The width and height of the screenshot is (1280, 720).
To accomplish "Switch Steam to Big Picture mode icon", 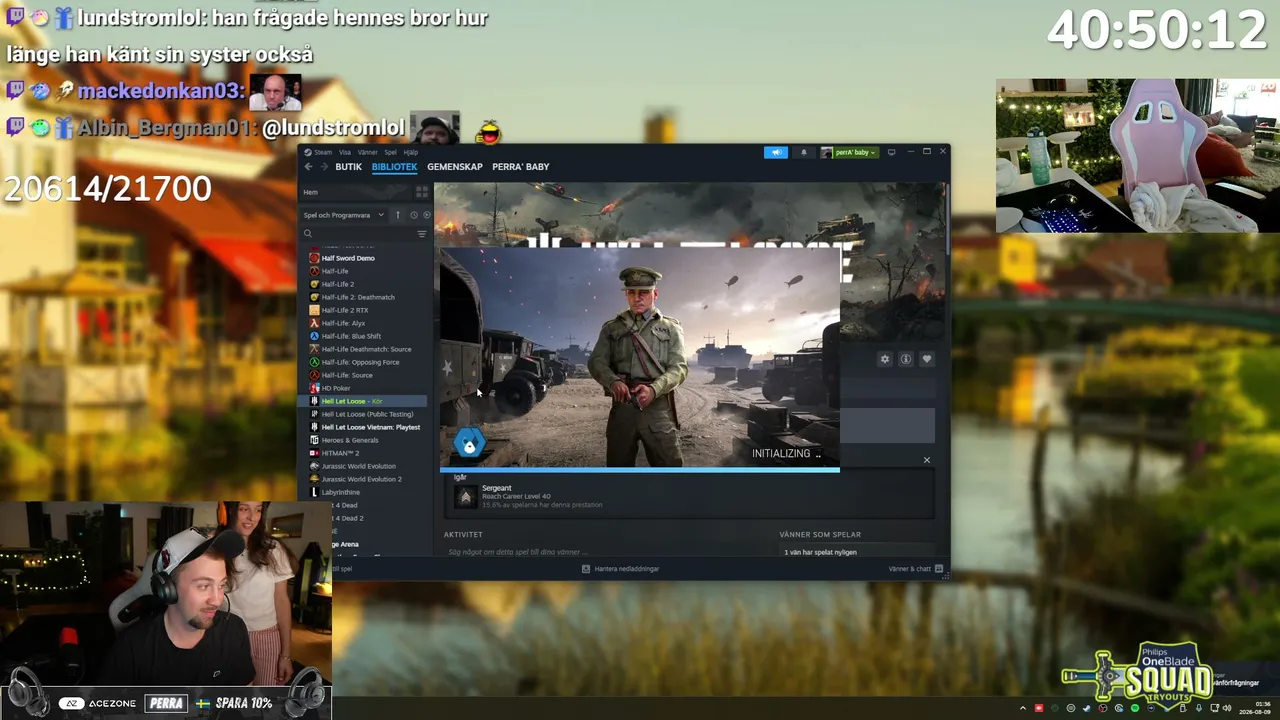I will click(891, 152).
